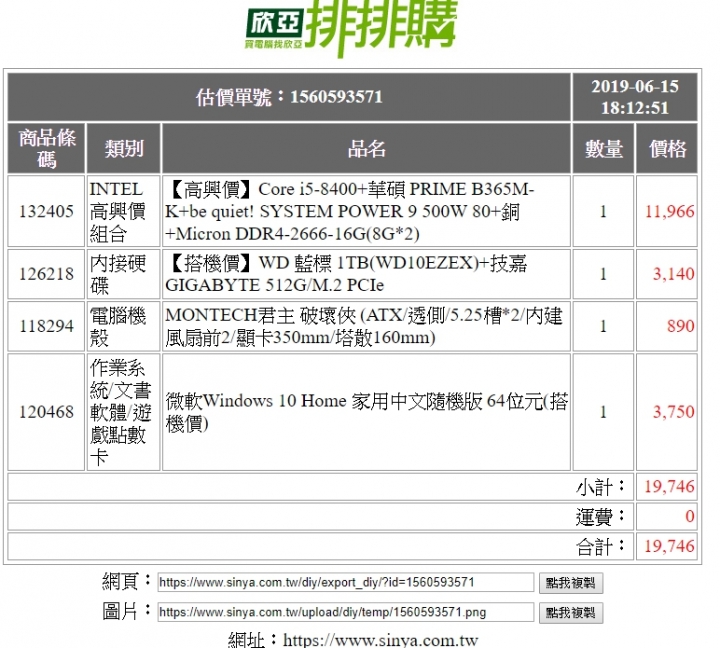Click the date 2019-06-15 18:12:51 cell
This screenshot has width=720, height=648.
point(635,97)
